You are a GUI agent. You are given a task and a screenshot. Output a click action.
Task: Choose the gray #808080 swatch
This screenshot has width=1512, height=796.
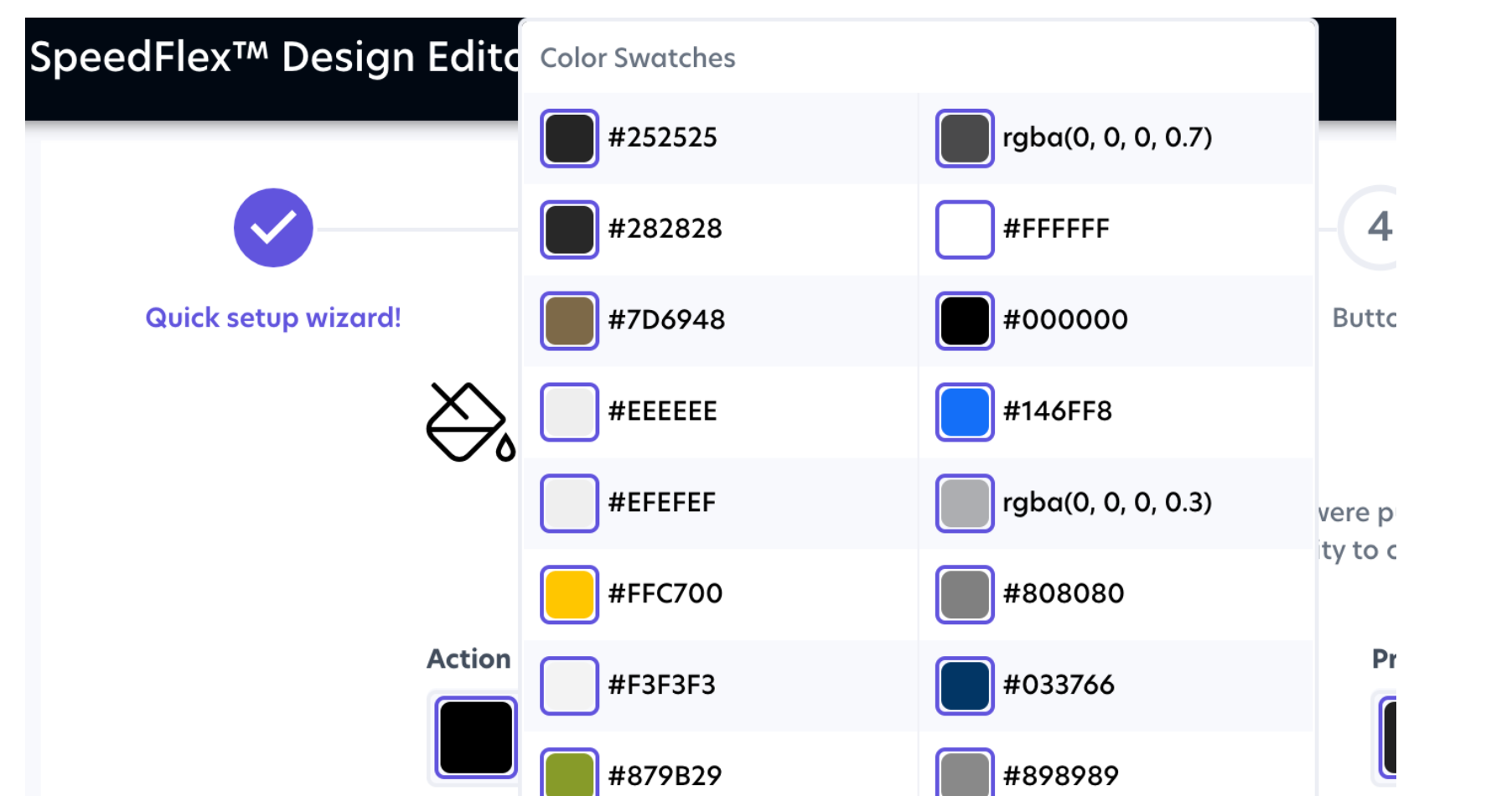tap(965, 595)
